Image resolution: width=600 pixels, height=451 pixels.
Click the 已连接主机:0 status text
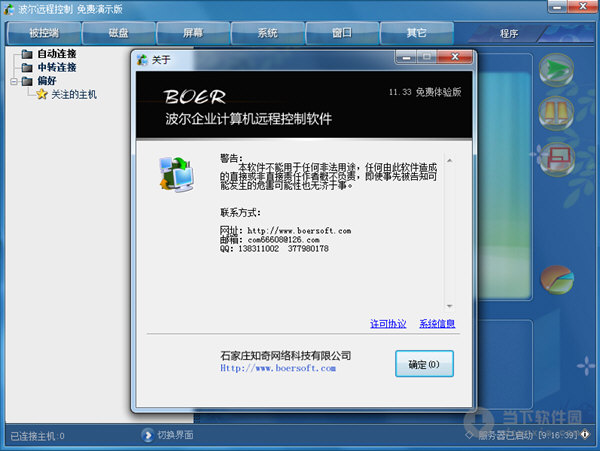(x=37, y=436)
